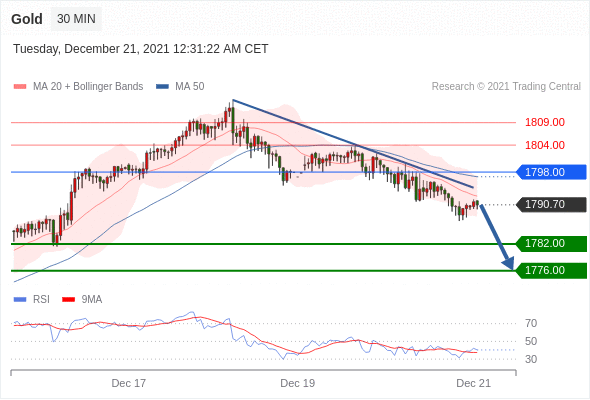Select the 1809.00 resistance level label
590x400 pixels.
(x=545, y=122)
